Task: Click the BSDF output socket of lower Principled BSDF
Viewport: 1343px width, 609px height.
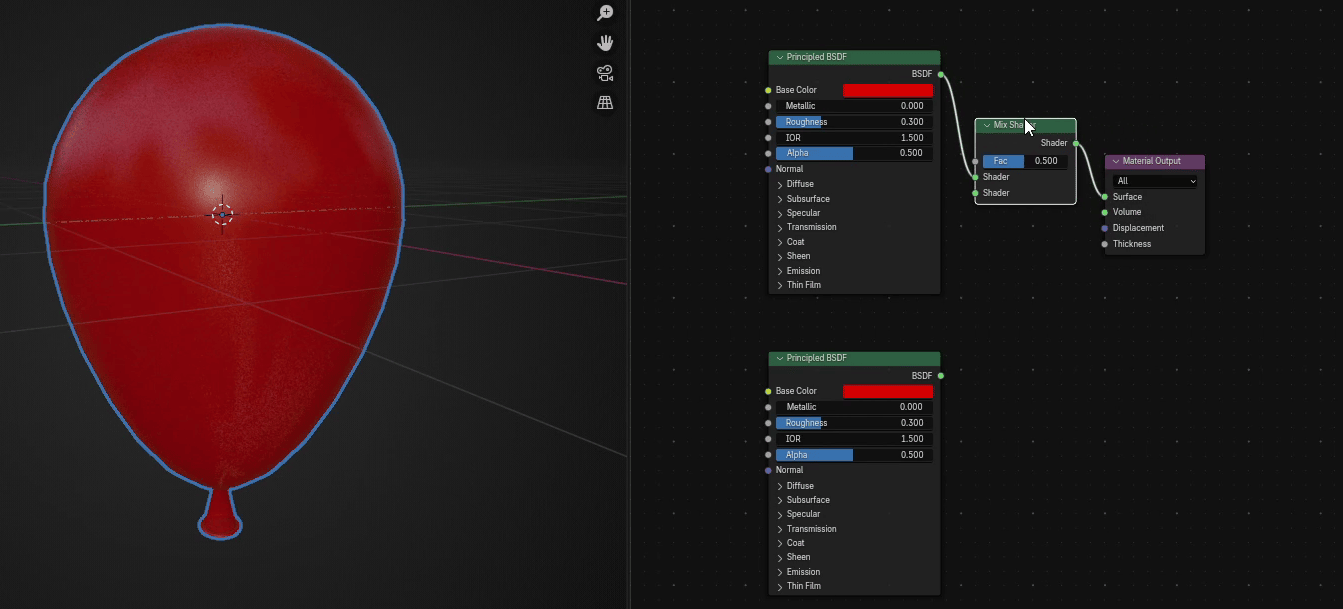Action: tap(941, 376)
